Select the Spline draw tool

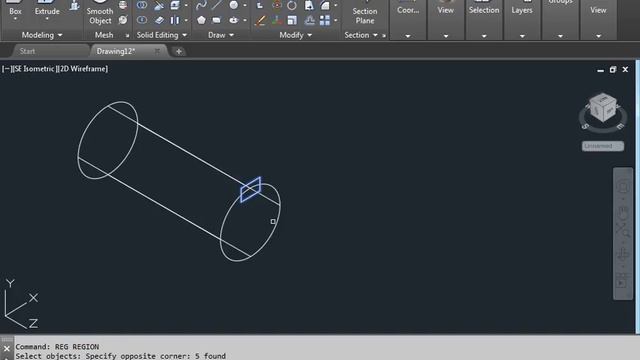201,5
